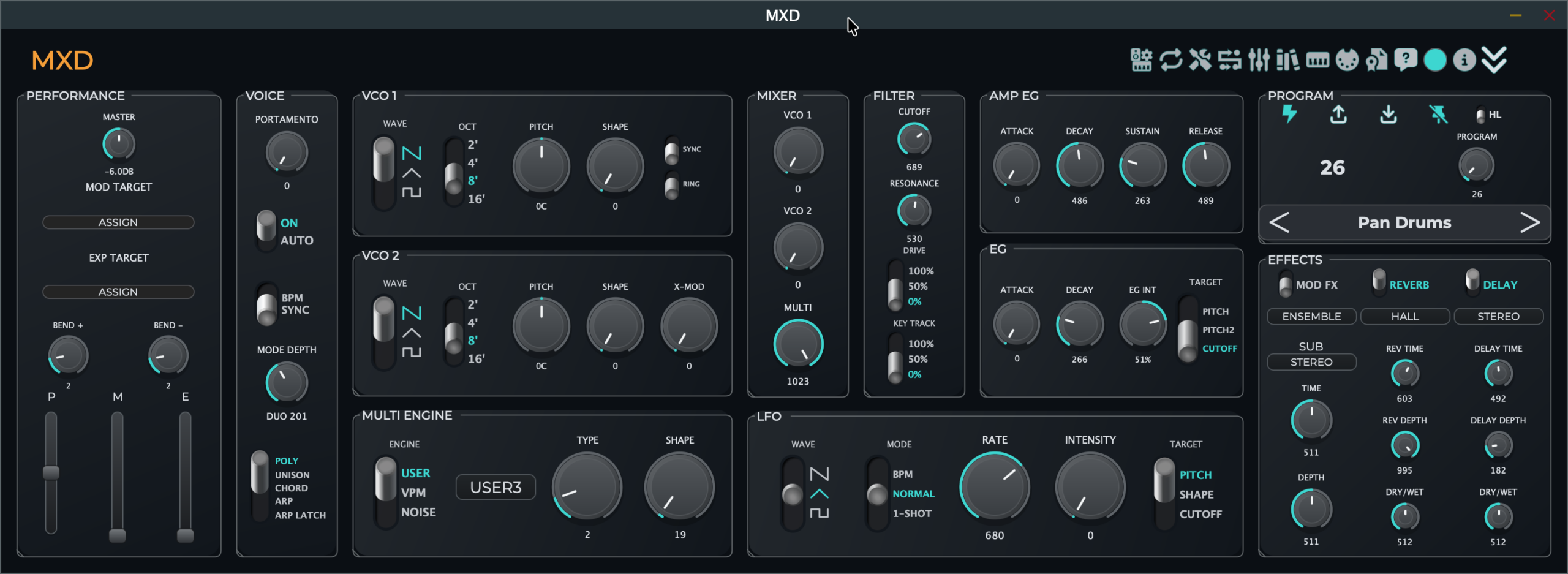Set LFO mode to 1-SHOT
This screenshot has width=1568, height=574.
click(912, 513)
